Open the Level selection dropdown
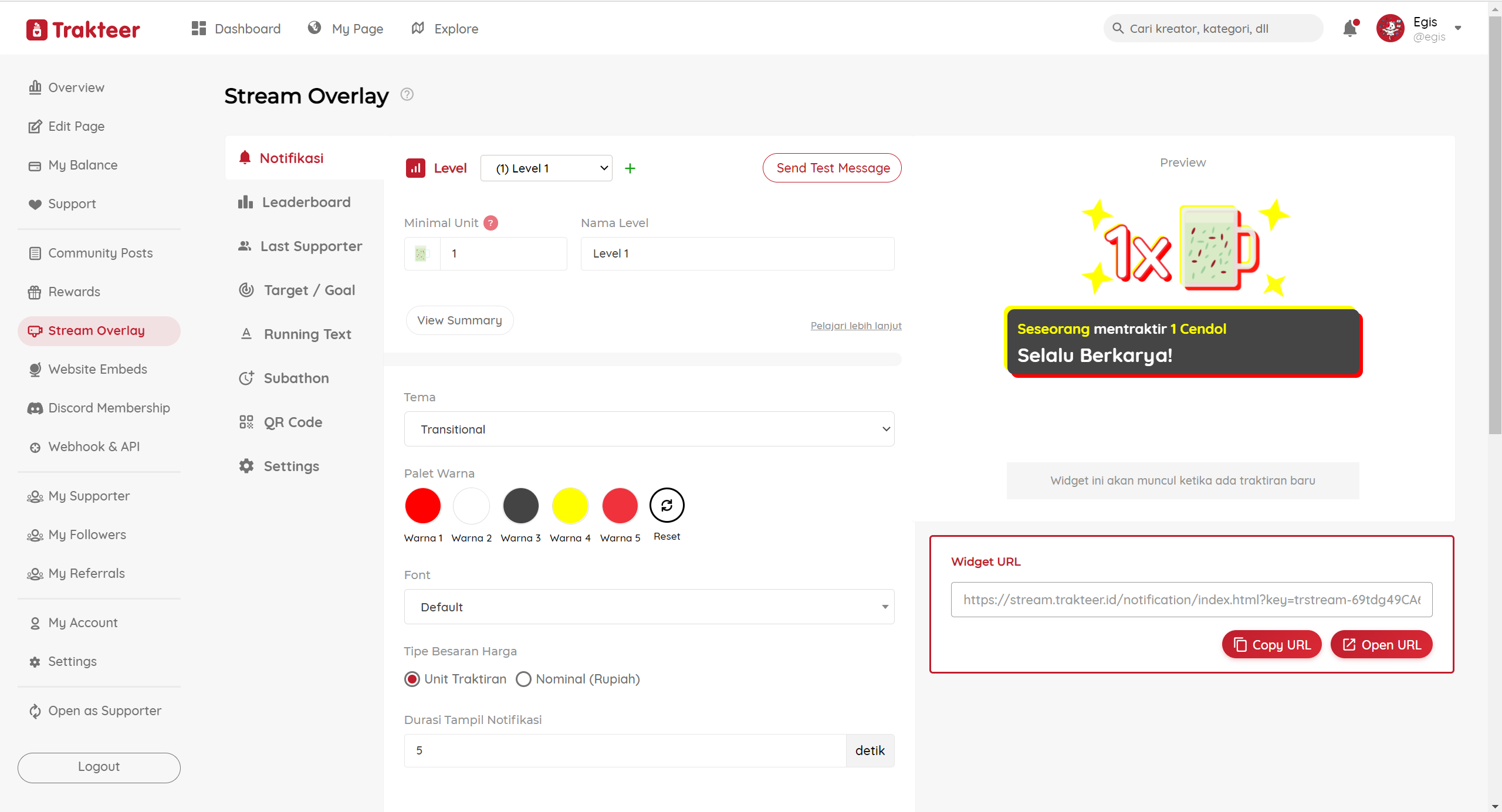The image size is (1502, 812). pos(546,168)
